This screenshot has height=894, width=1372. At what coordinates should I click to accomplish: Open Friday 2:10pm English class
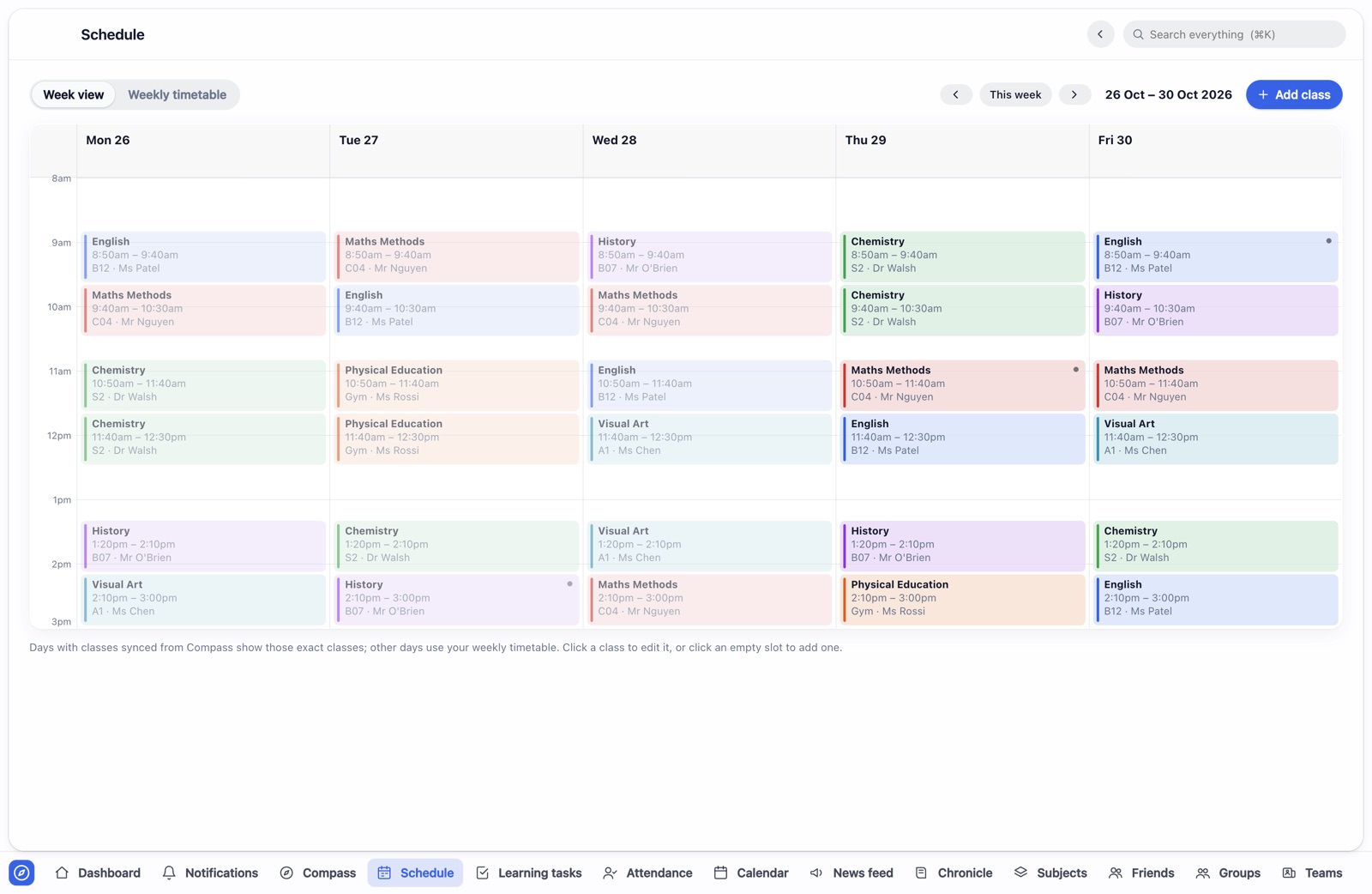coord(1216,599)
